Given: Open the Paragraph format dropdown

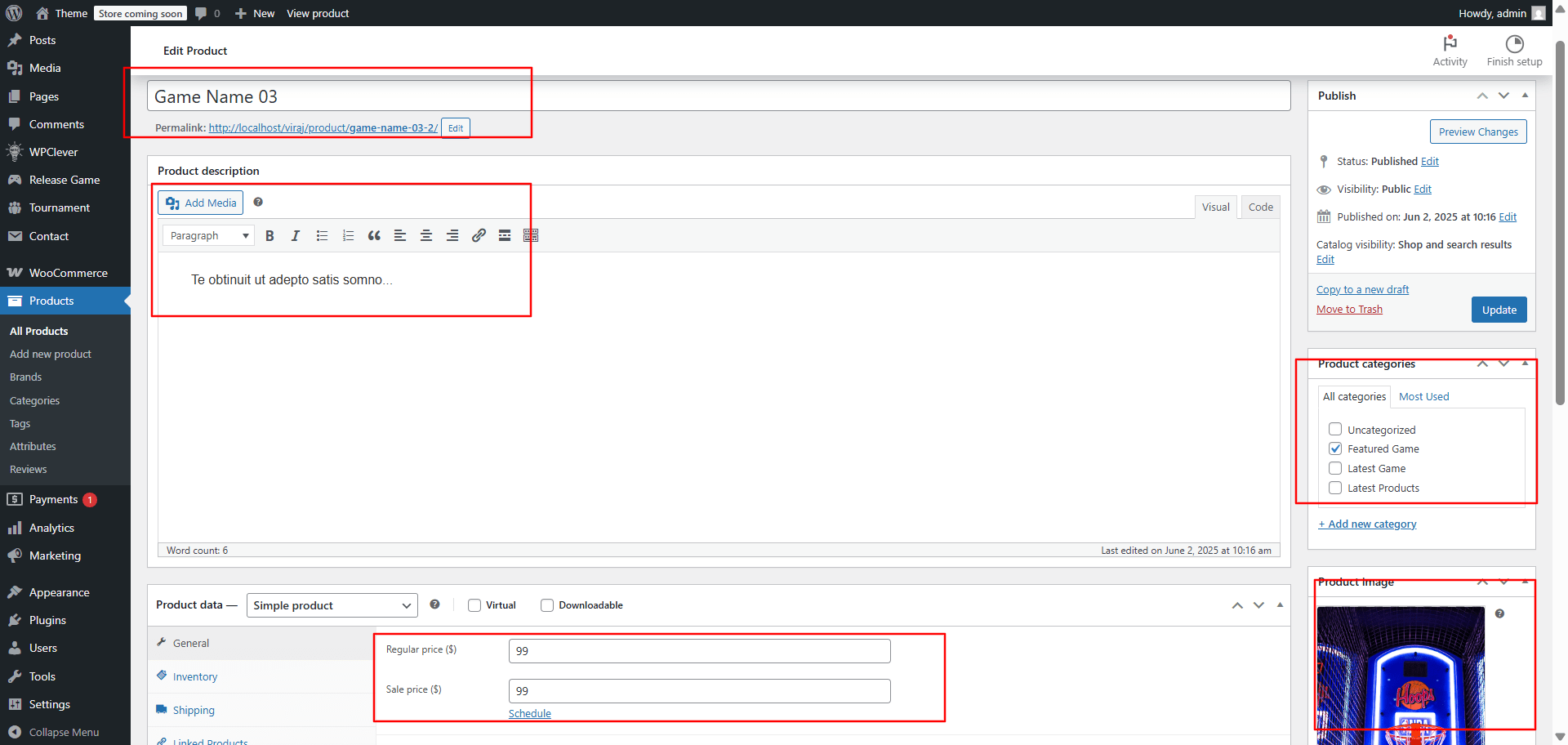Looking at the screenshot, I should pyautogui.click(x=208, y=235).
